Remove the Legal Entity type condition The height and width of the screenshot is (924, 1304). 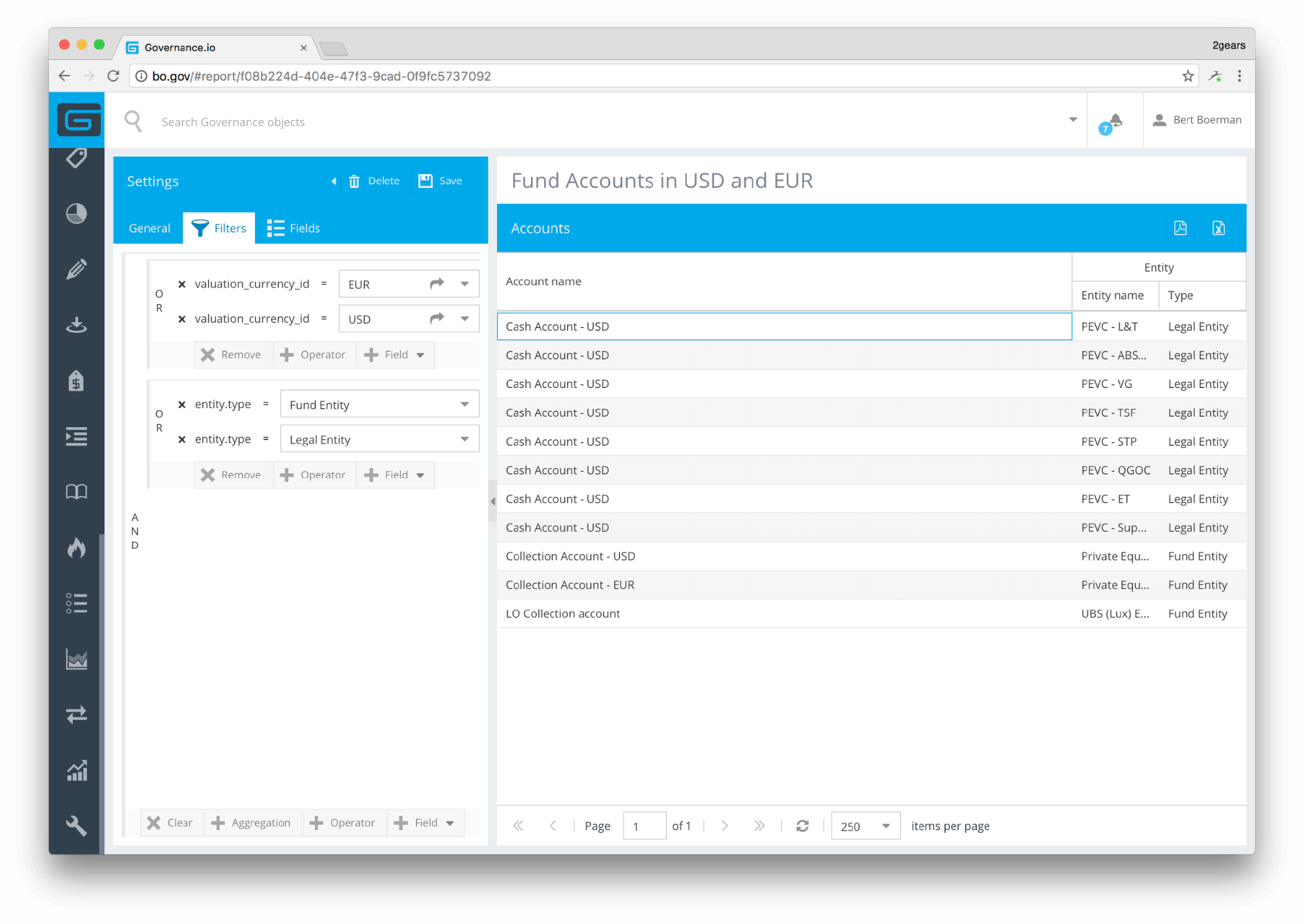pyautogui.click(x=182, y=440)
